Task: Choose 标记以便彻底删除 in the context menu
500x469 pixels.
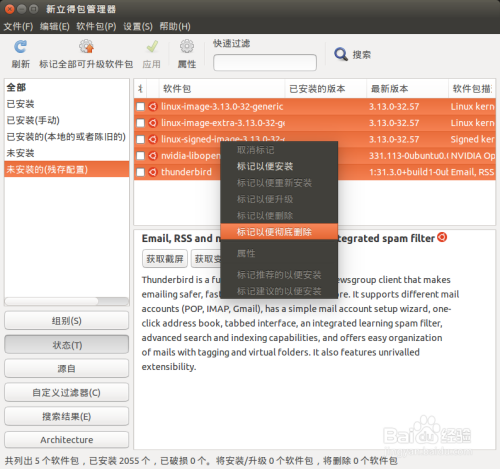Action: pos(279,232)
